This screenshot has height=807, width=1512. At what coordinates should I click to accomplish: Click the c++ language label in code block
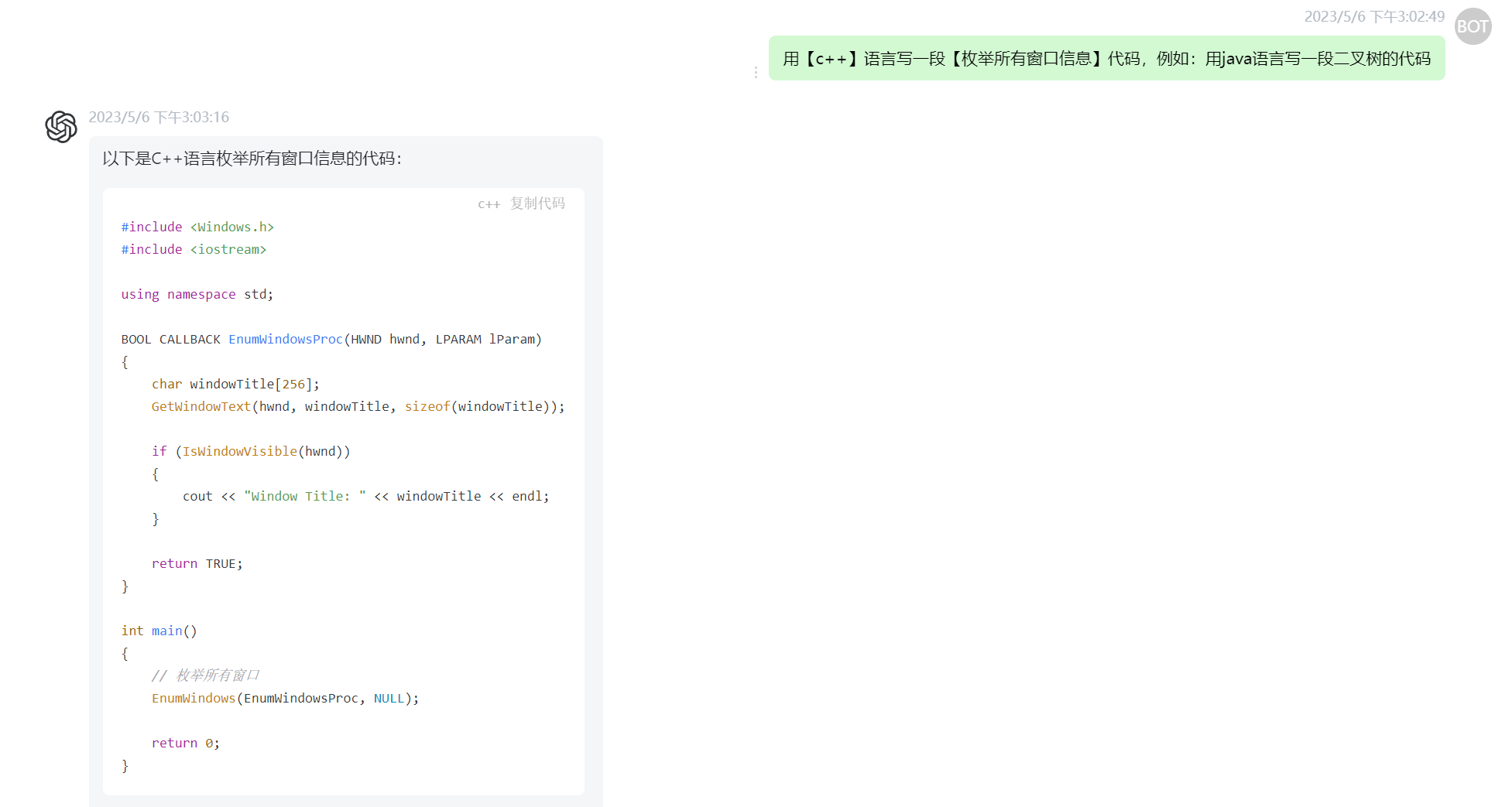[x=489, y=204]
